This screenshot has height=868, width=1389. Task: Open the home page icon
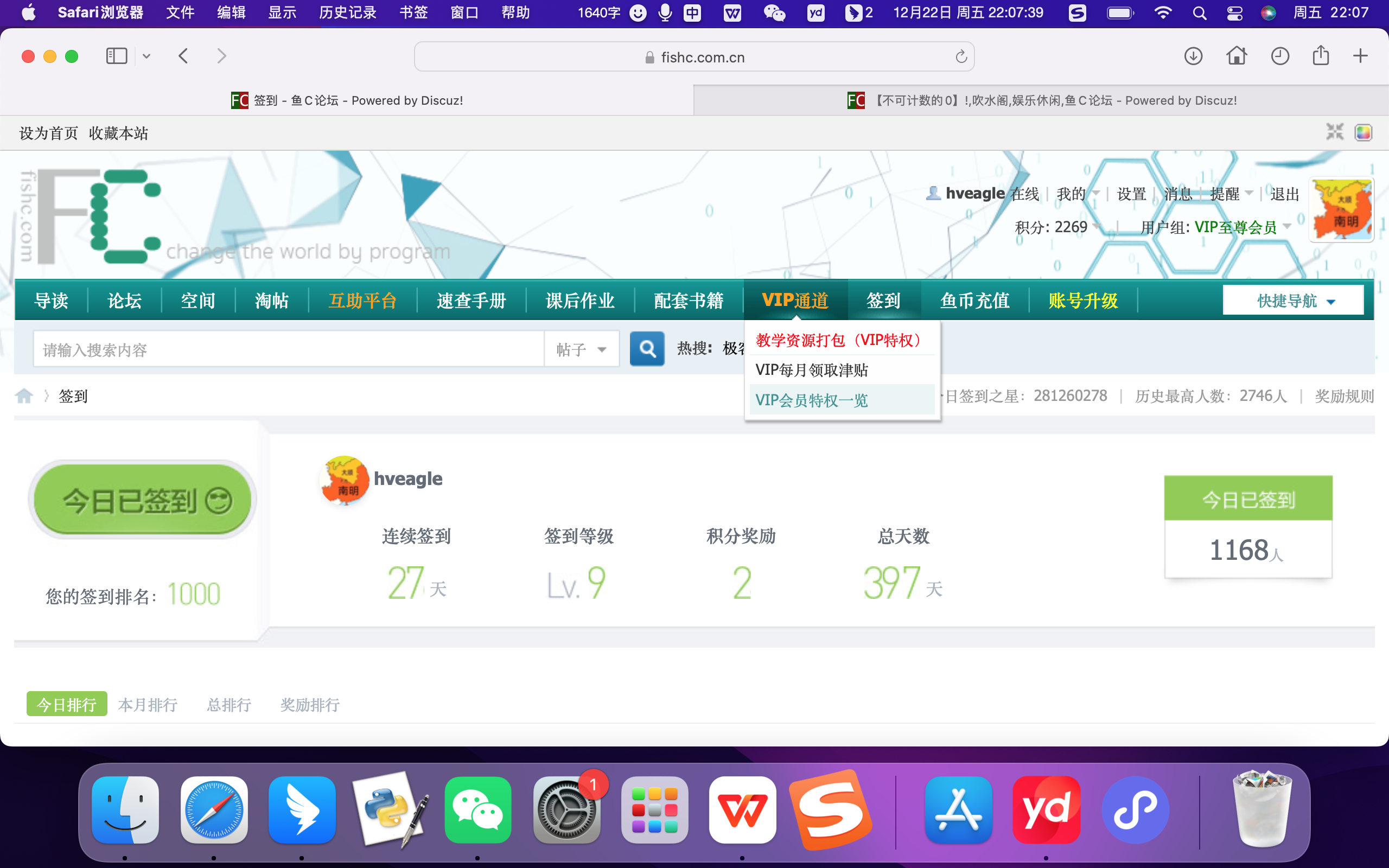pos(1237,56)
